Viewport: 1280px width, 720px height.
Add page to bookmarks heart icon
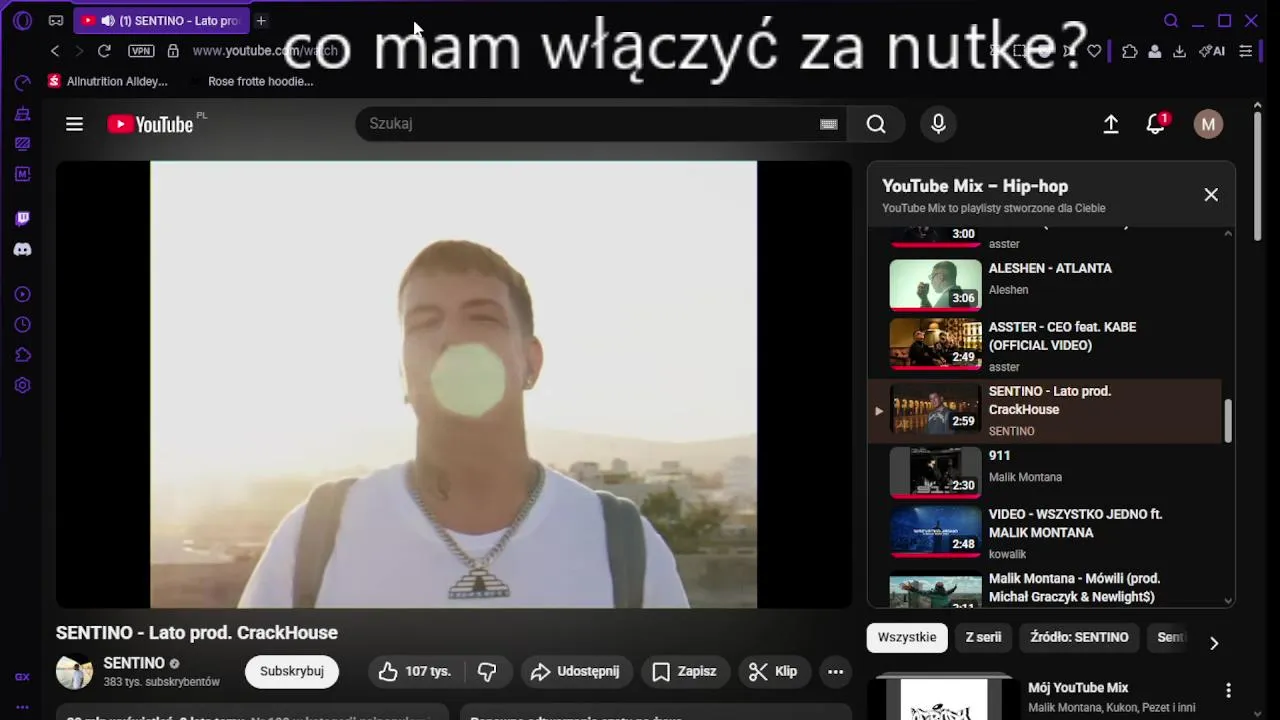point(1095,51)
